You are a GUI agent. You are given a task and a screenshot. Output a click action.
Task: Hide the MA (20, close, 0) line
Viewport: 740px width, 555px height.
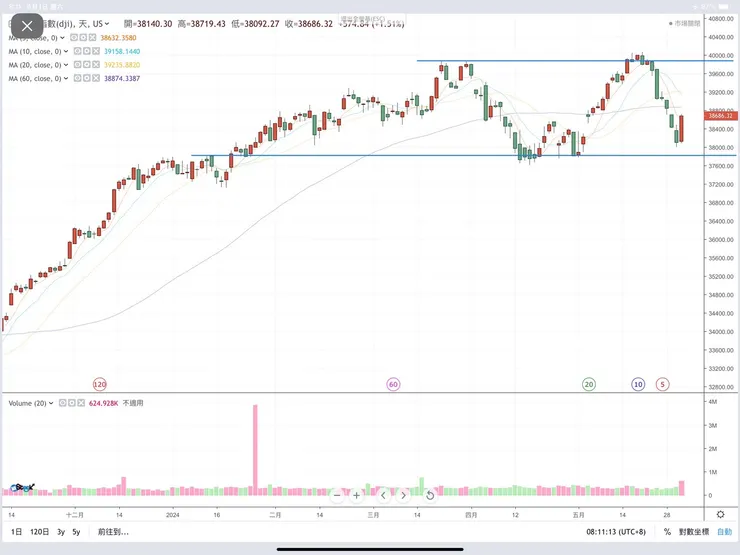pos(78,65)
